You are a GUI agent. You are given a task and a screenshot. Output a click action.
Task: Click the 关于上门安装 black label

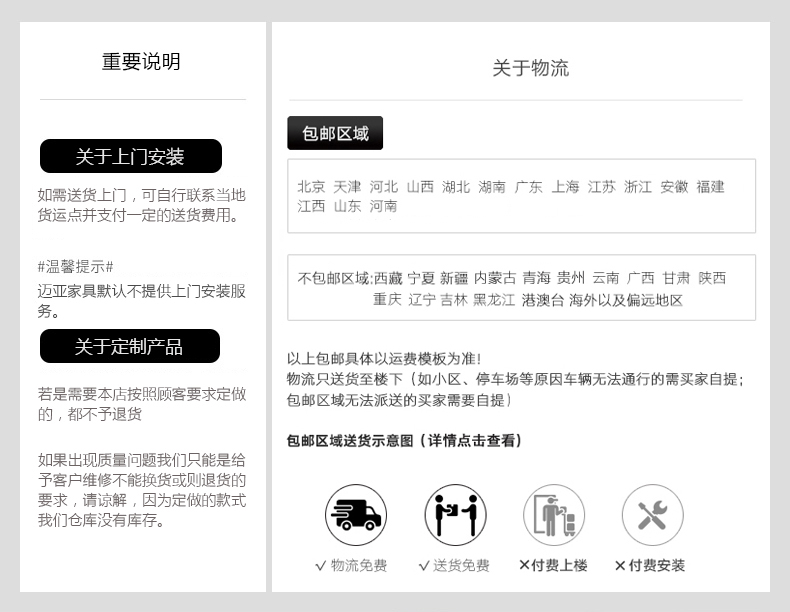131,156
